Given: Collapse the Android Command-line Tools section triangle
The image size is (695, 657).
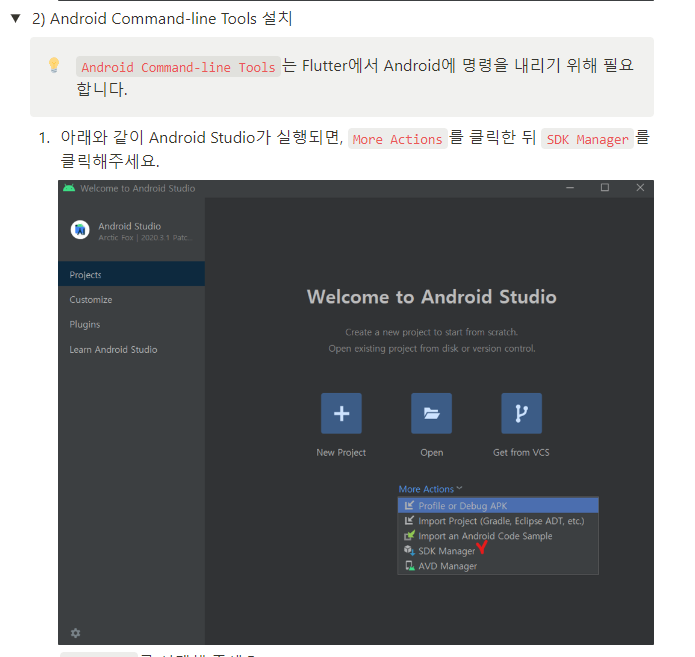Looking at the screenshot, I should (16, 18).
